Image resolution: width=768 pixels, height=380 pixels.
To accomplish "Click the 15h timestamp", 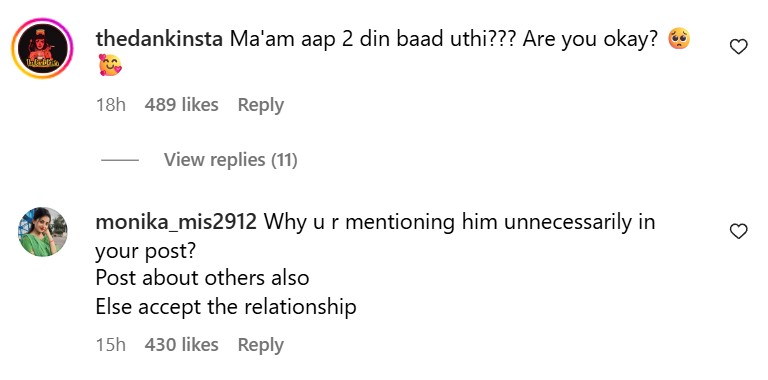I will coord(111,345).
